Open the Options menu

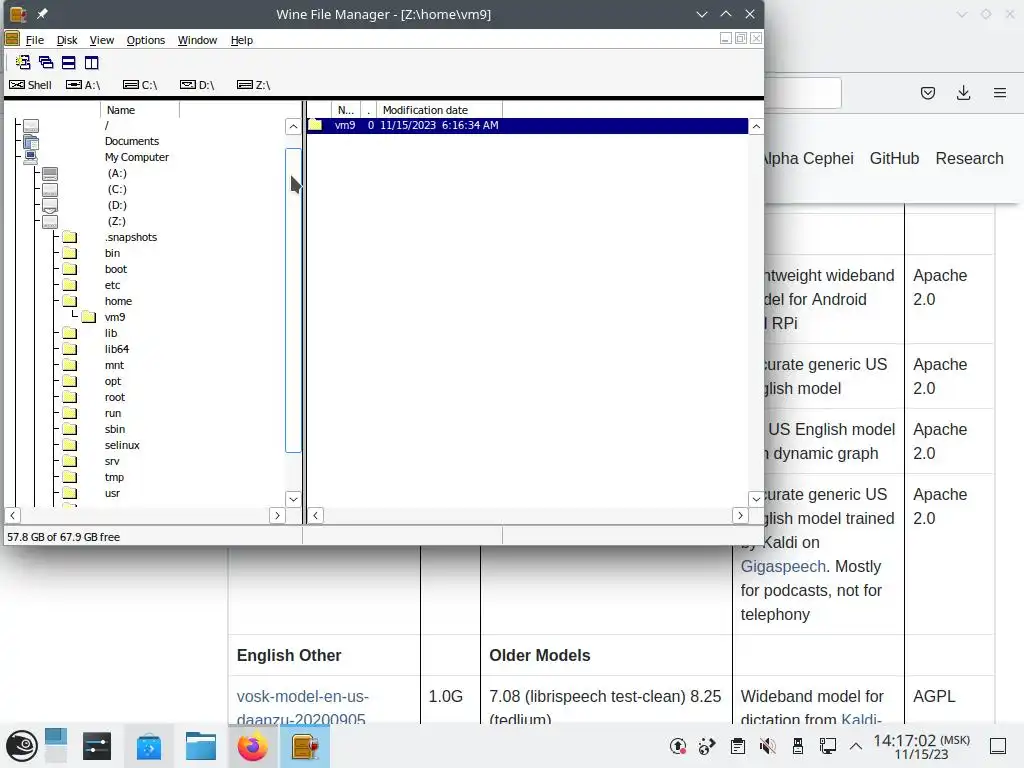click(x=146, y=40)
